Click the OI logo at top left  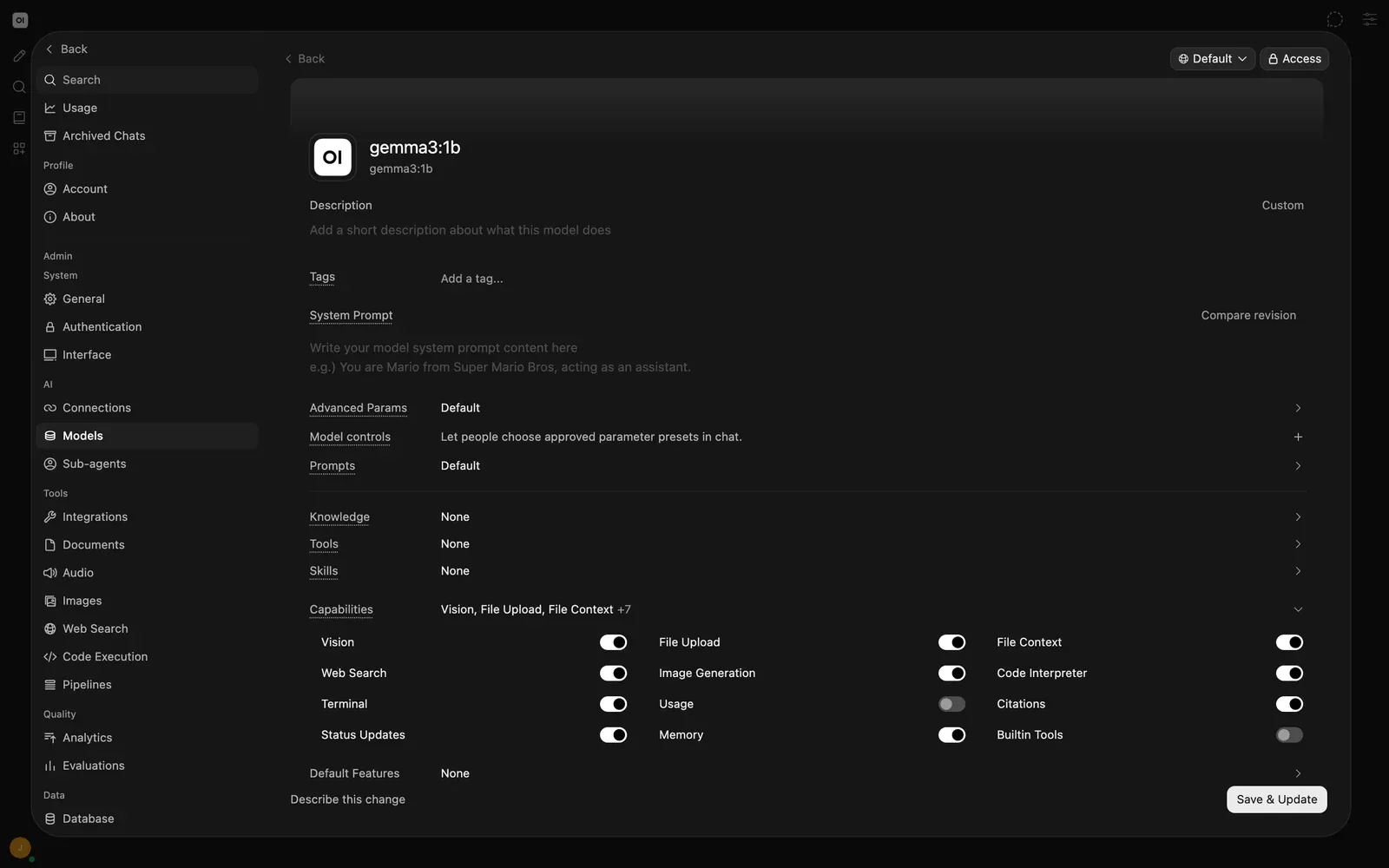coord(20,20)
